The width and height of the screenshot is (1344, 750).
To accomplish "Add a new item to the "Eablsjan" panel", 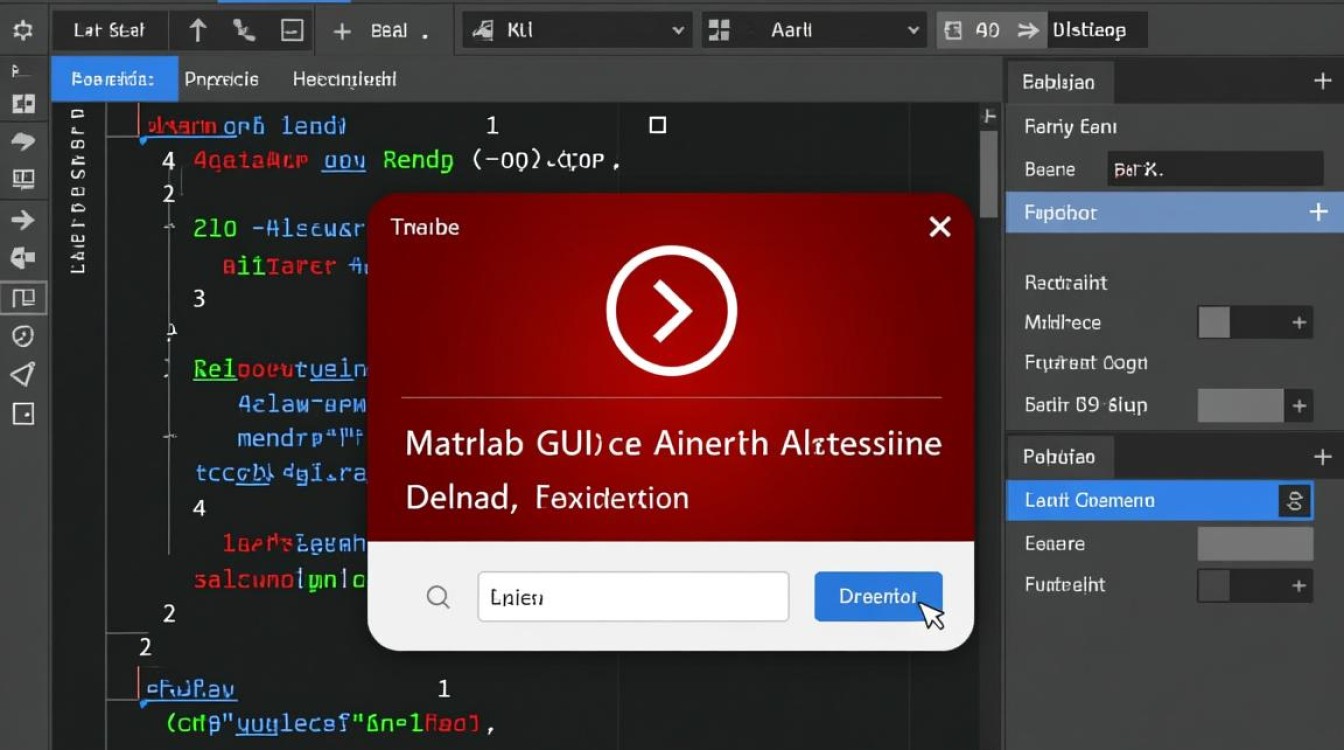I will 1322,82.
